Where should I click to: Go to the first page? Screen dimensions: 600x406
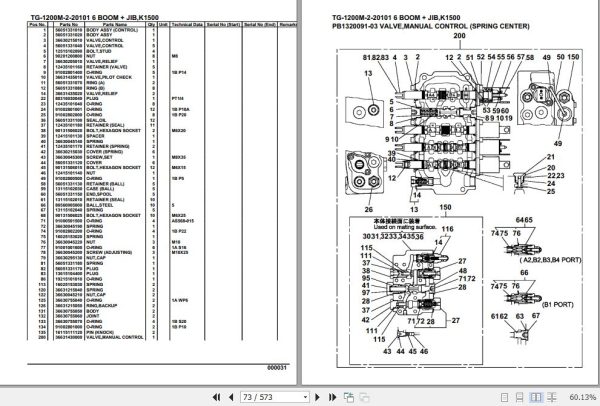(x=216, y=397)
